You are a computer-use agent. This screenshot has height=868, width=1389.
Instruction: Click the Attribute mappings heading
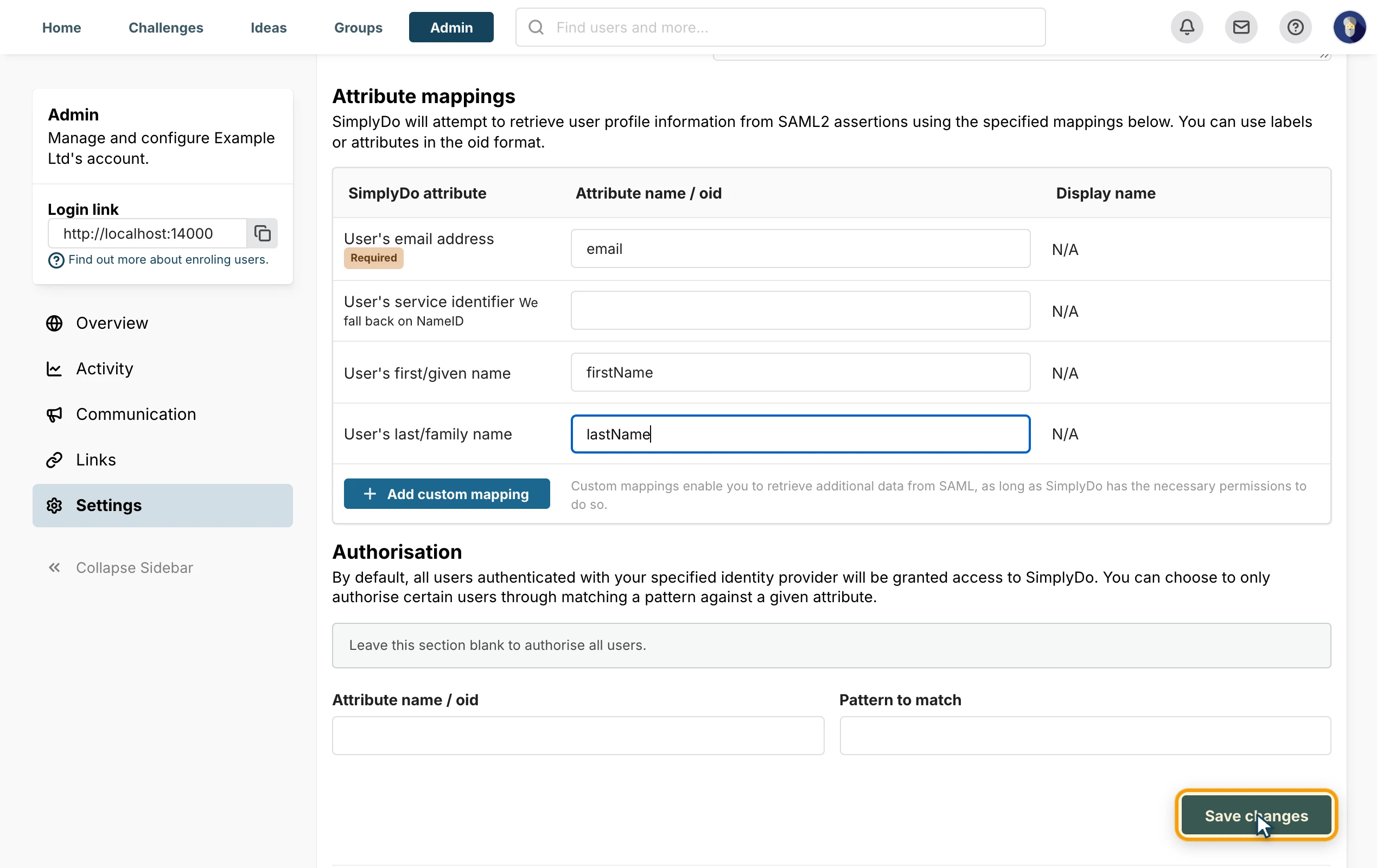[424, 96]
